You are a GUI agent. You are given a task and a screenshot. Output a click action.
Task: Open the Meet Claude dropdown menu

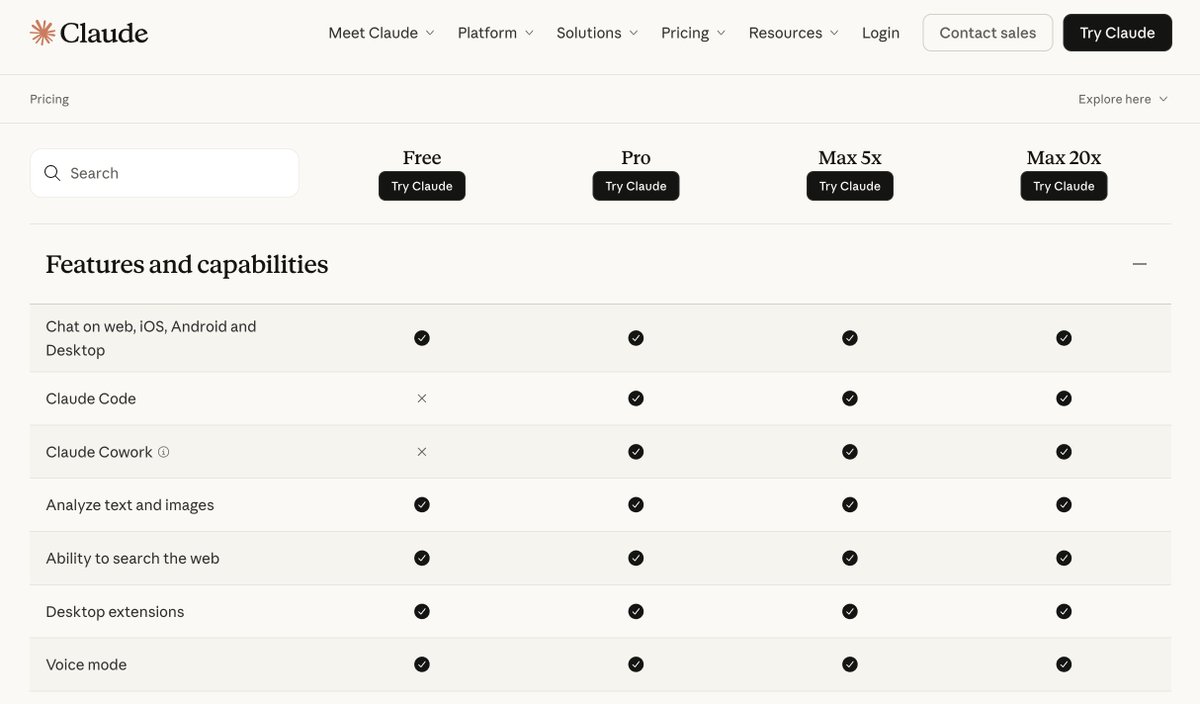coord(382,33)
